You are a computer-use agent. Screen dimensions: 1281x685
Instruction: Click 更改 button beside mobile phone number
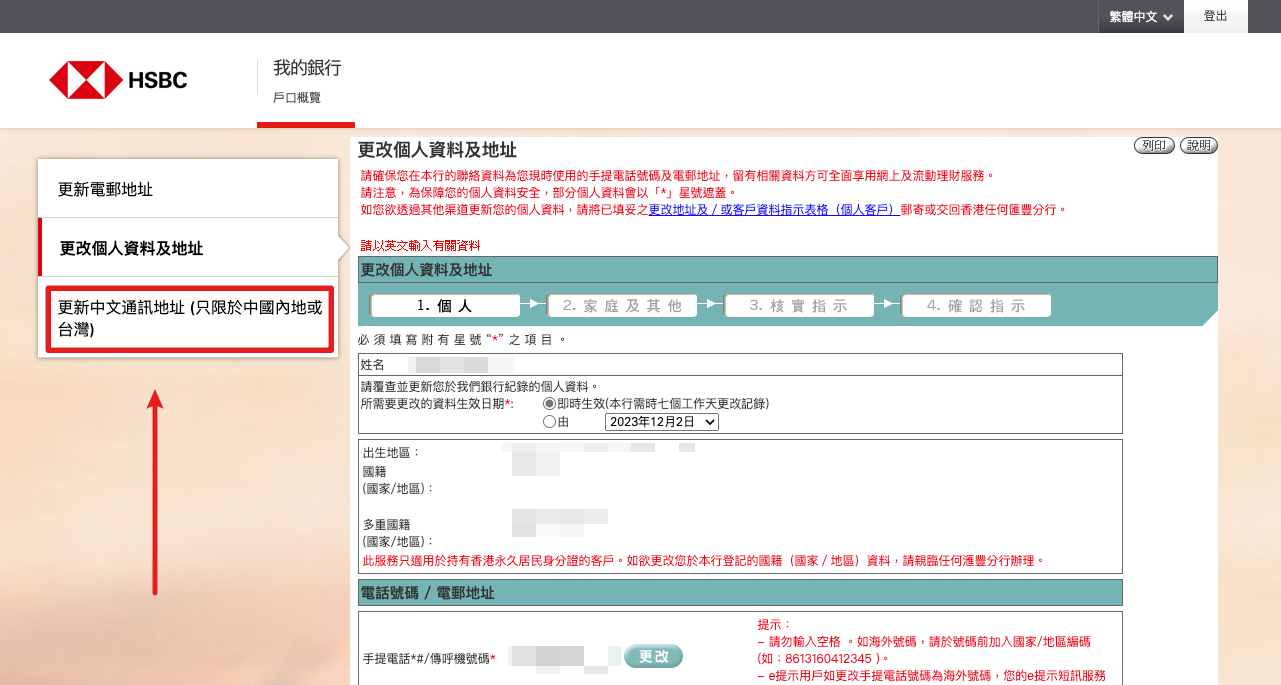653,657
